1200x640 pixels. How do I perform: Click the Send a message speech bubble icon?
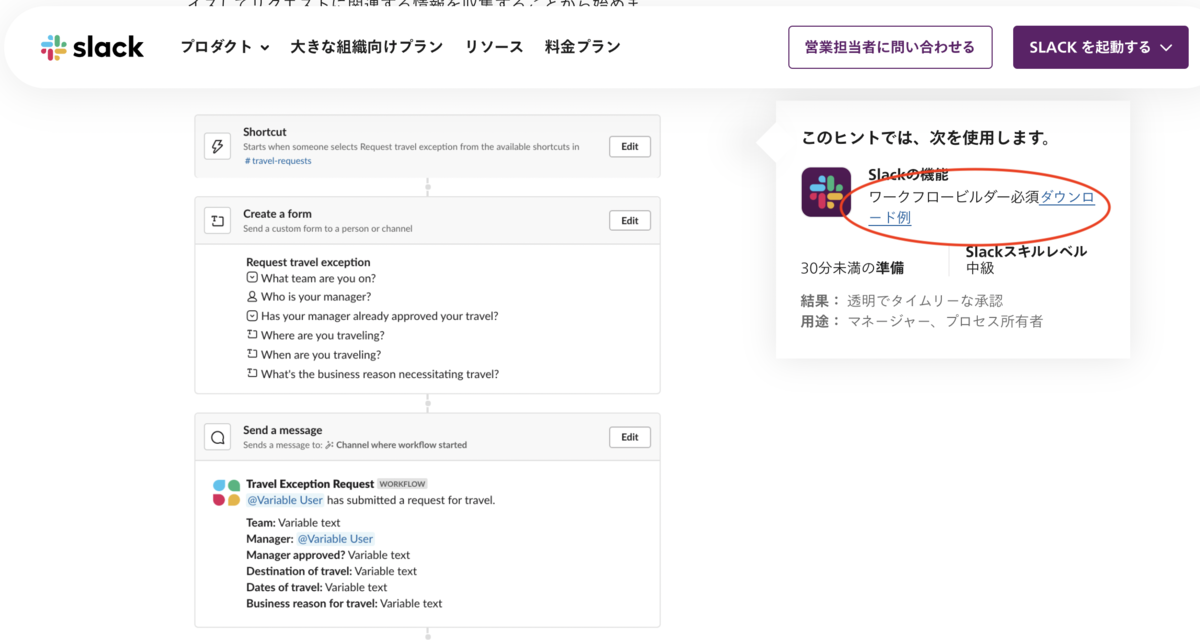(x=217, y=437)
